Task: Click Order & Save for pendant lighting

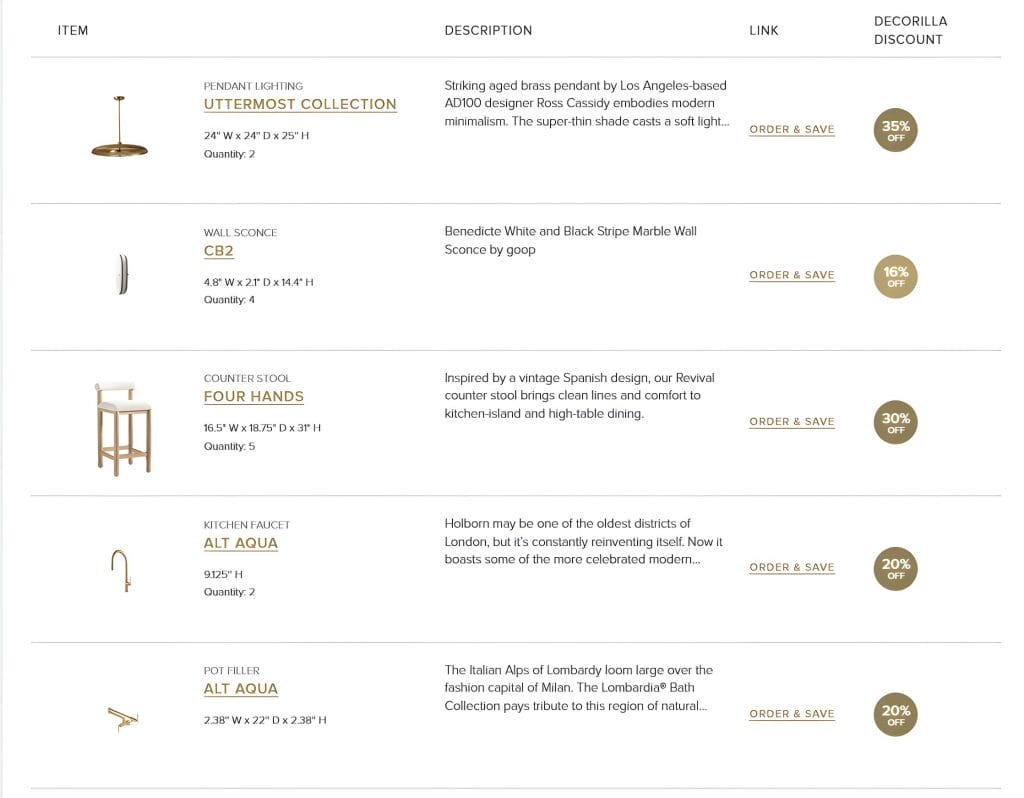Action: (791, 130)
